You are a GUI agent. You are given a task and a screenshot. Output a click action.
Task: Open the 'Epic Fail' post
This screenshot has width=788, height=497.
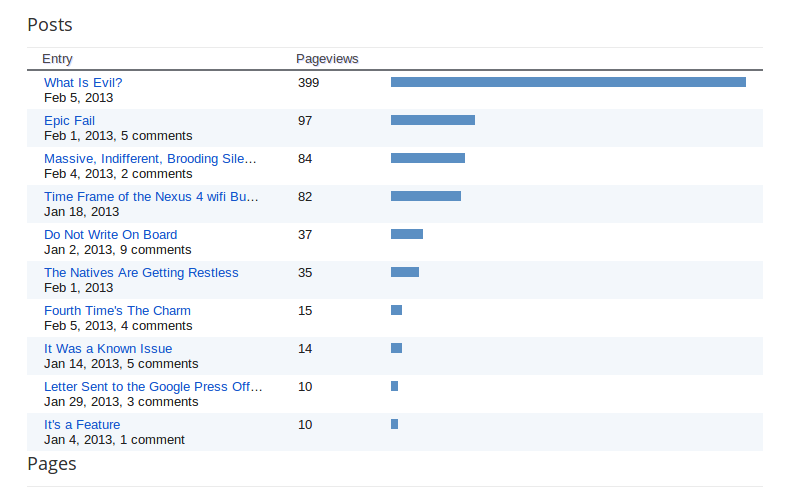tap(69, 121)
